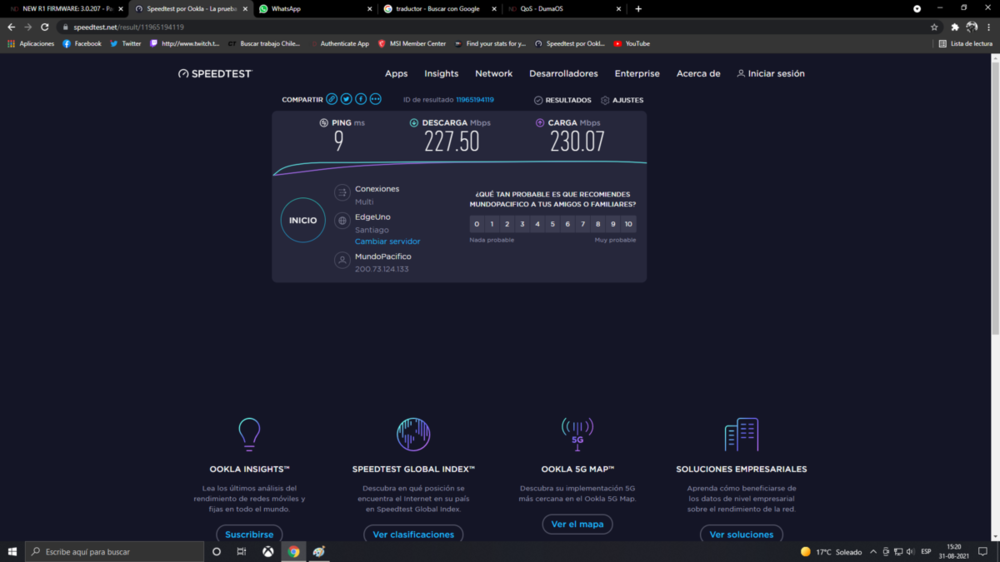Click the Speedtest logo

pyautogui.click(x=216, y=74)
